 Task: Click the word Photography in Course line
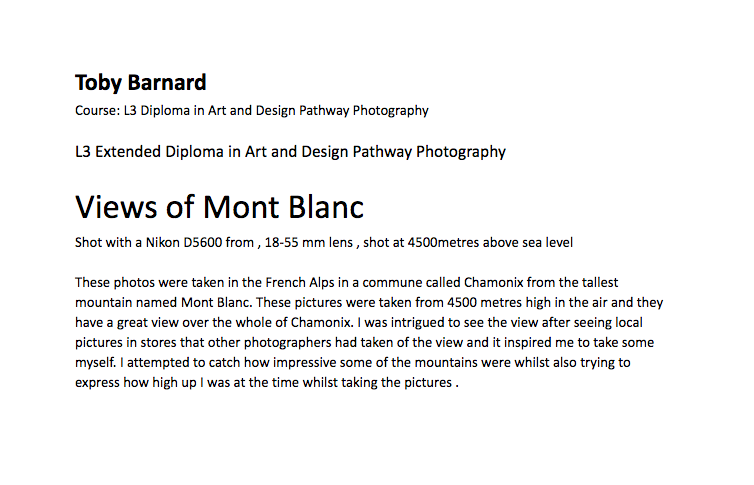click(x=390, y=111)
